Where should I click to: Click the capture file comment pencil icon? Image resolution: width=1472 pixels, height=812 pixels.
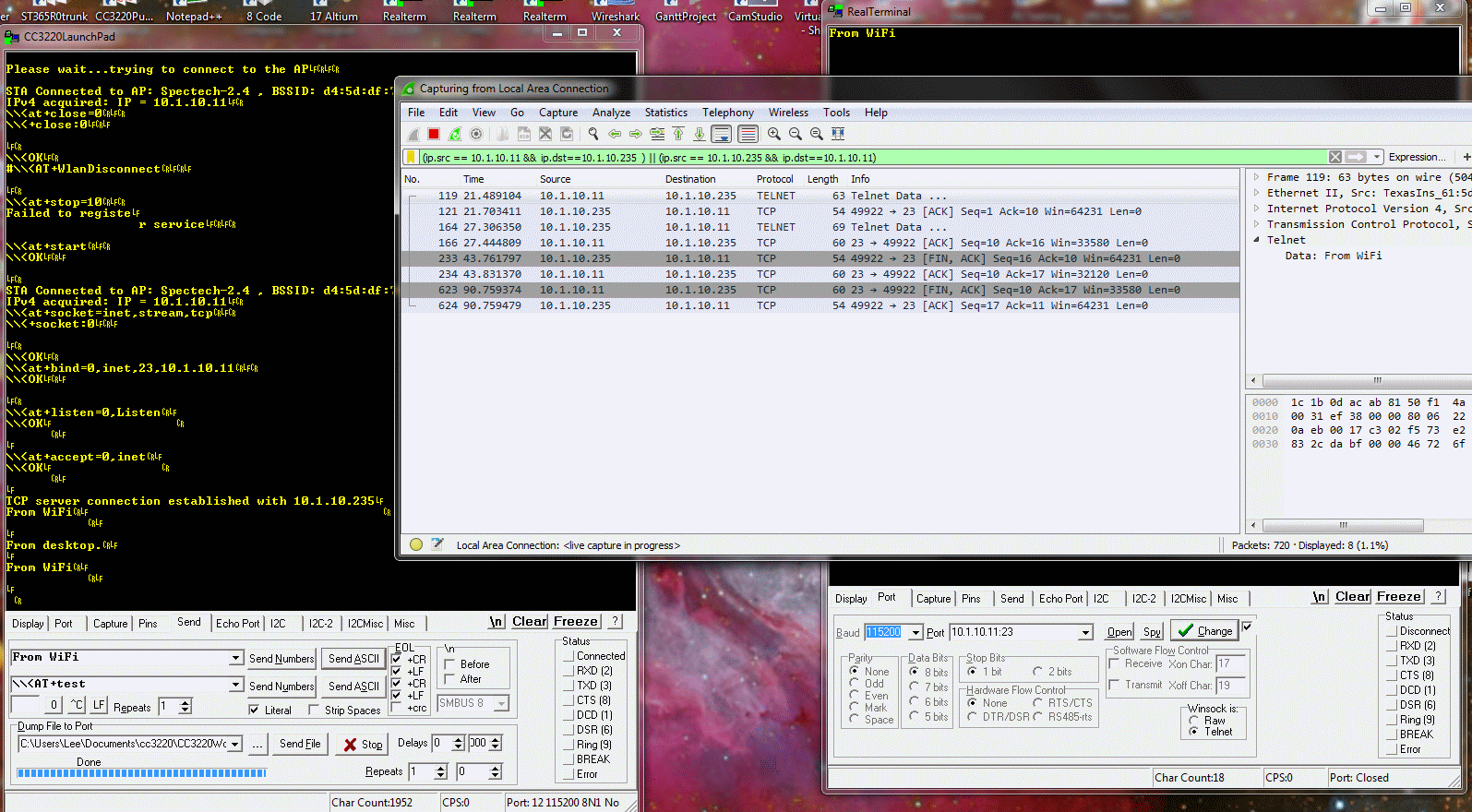437,544
